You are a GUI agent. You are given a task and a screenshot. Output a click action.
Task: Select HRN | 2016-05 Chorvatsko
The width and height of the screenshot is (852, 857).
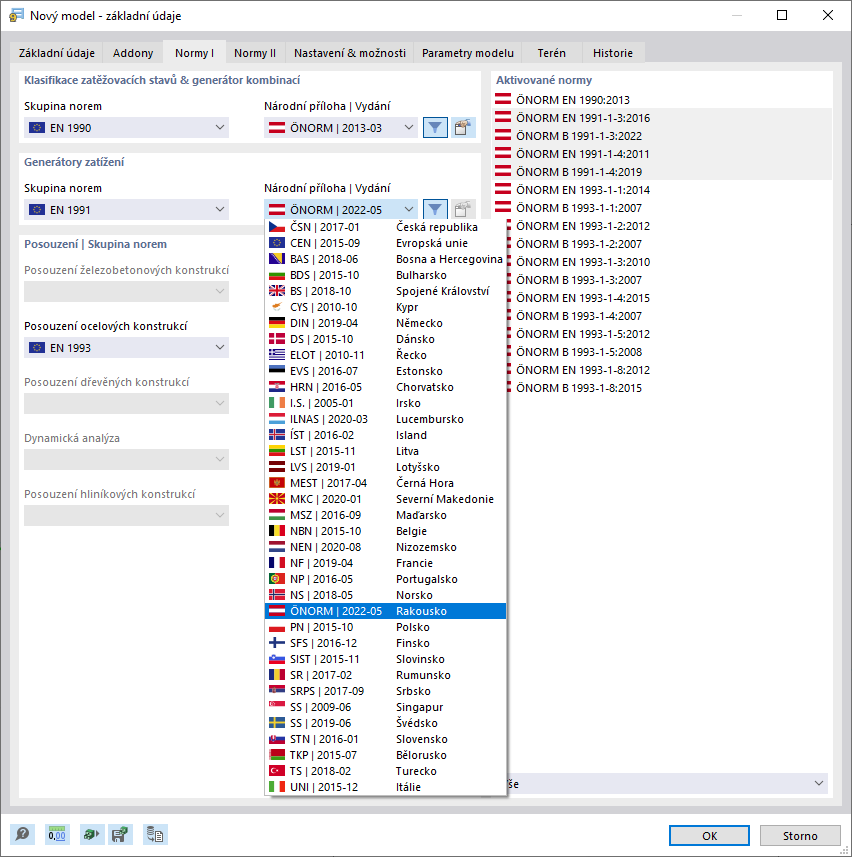coord(385,387)
